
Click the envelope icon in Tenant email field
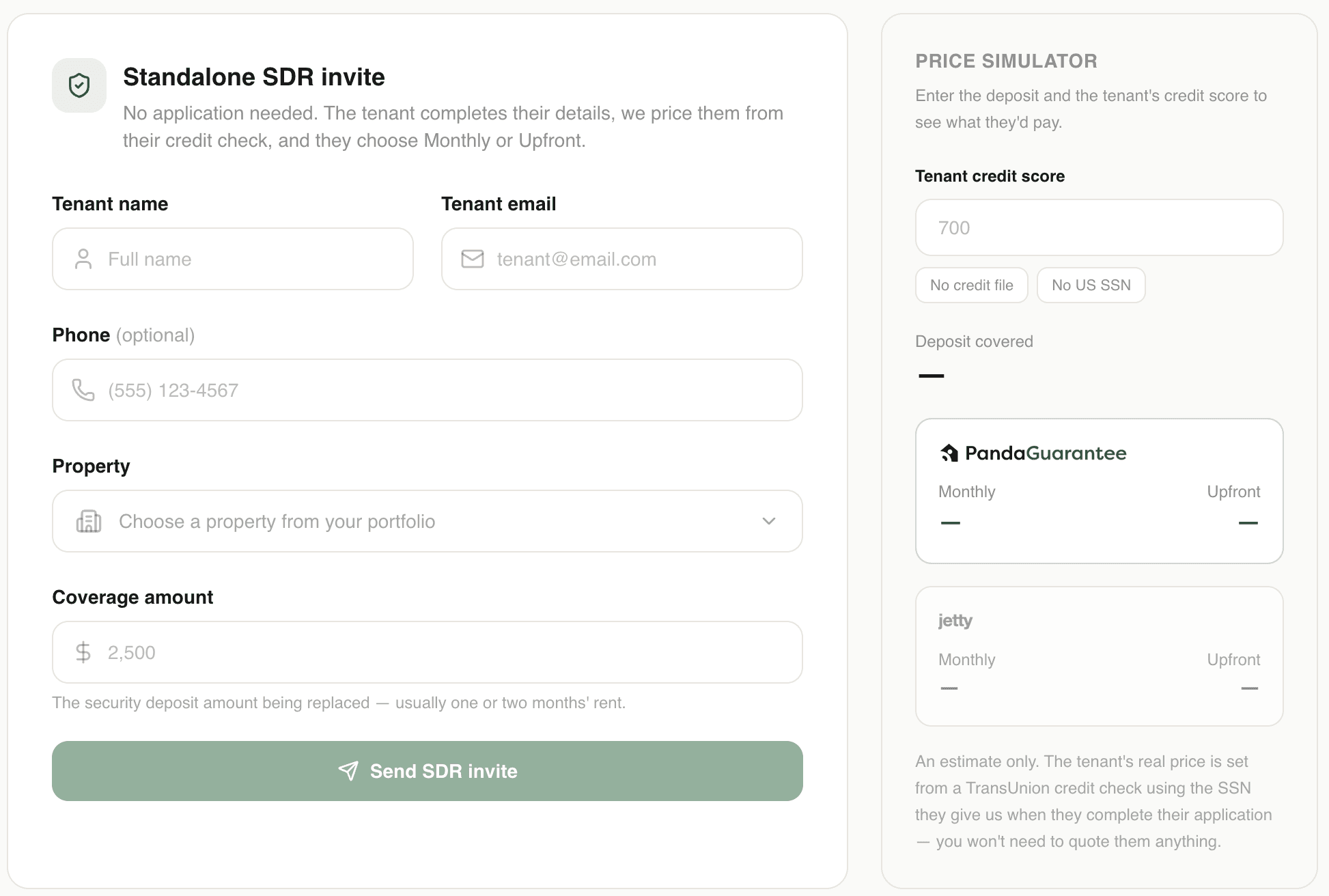point(473,259)
